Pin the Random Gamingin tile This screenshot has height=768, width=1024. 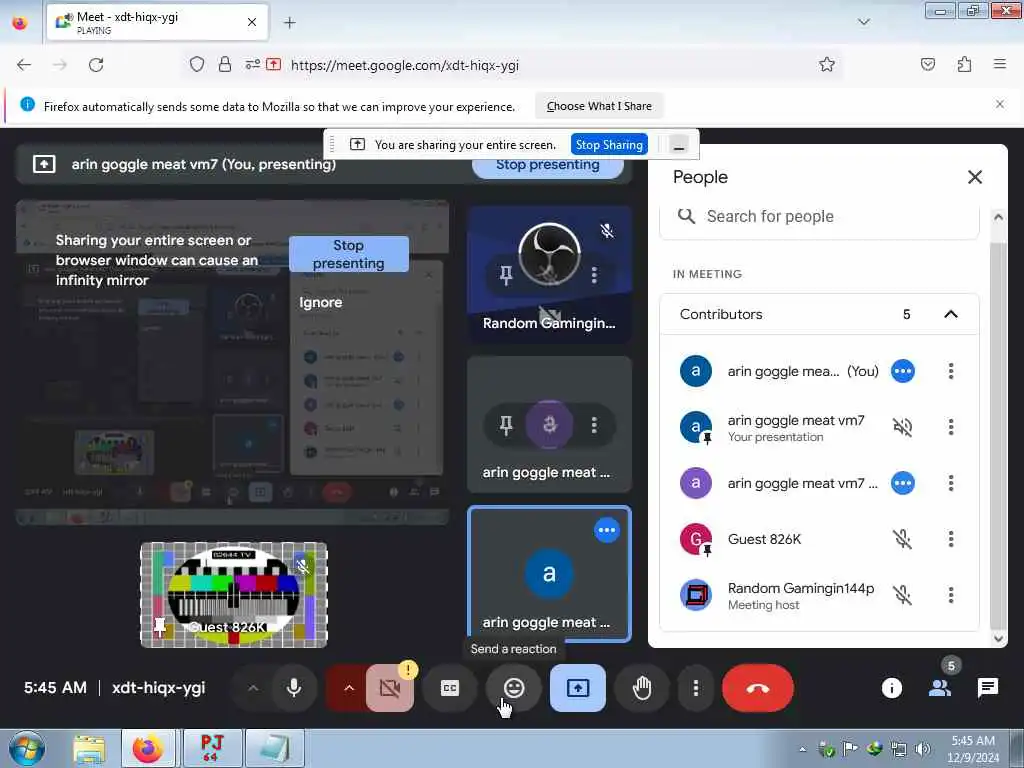(506, 275)
